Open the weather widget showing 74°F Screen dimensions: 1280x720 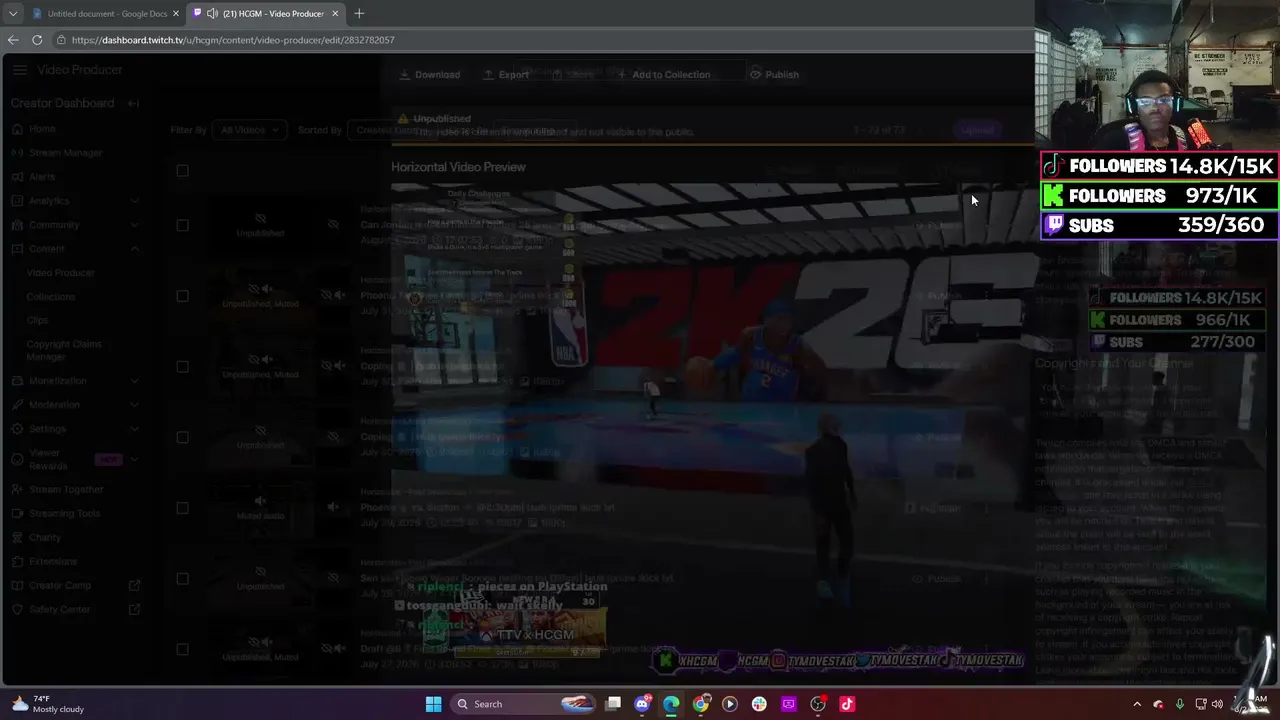[x=48, y=704]
